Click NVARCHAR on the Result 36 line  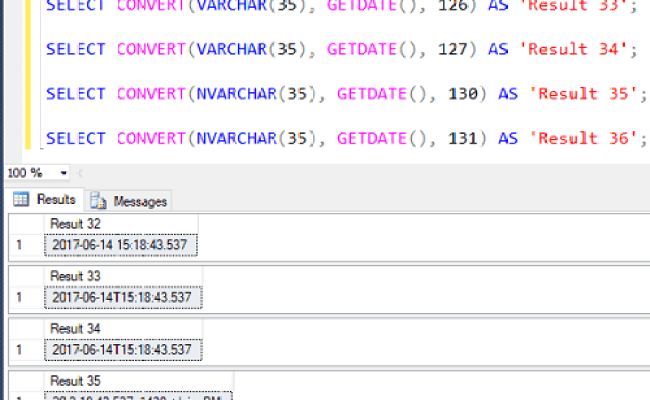coord(236,138)
